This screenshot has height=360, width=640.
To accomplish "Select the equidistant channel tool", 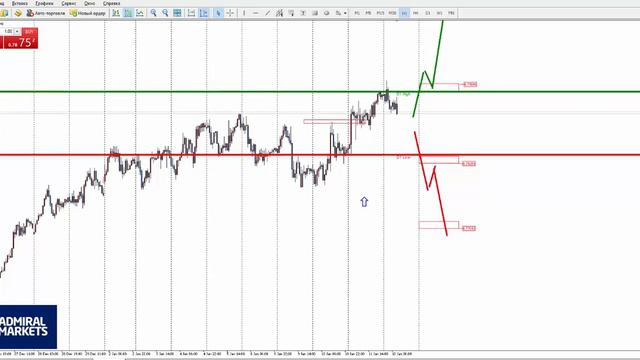I will [279, 13].
